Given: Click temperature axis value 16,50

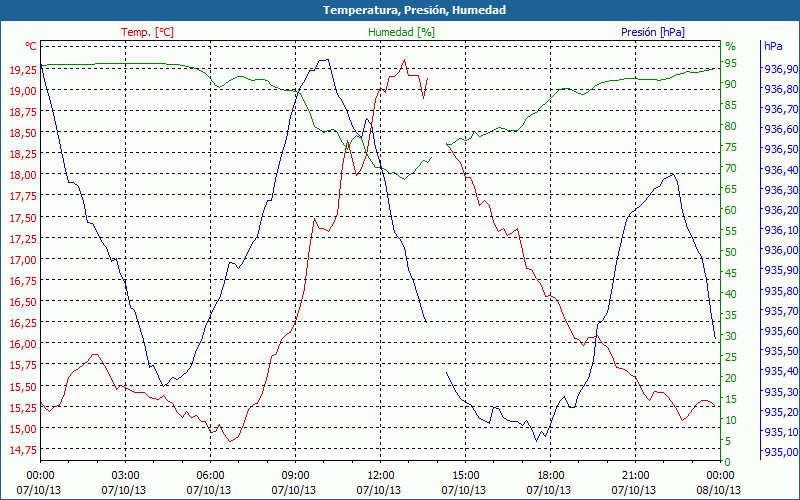Looking at the screenshot, I should tap(23, 302).
